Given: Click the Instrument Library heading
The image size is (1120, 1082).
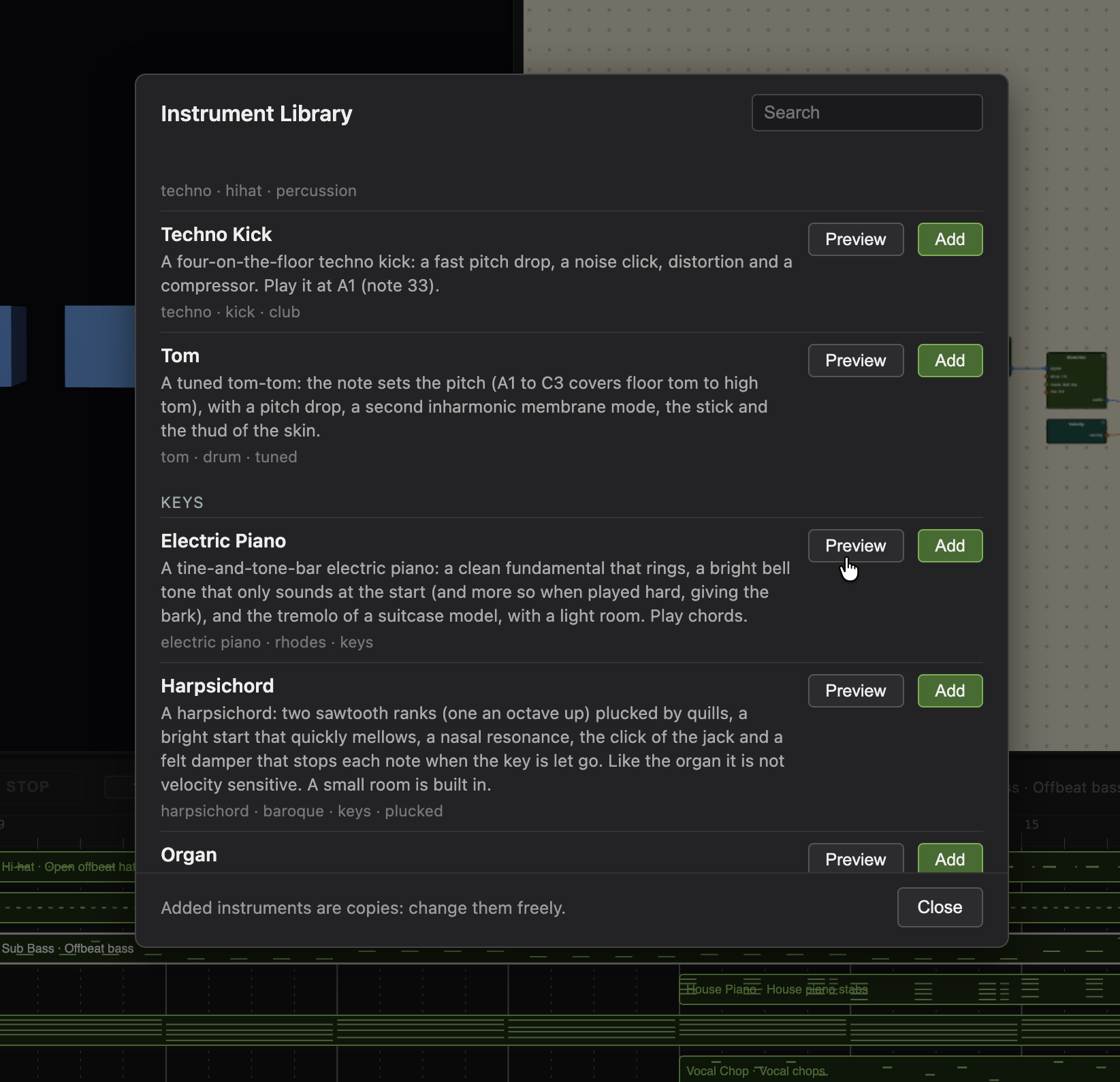Looking at the screenshot, I should coord(257,113).
